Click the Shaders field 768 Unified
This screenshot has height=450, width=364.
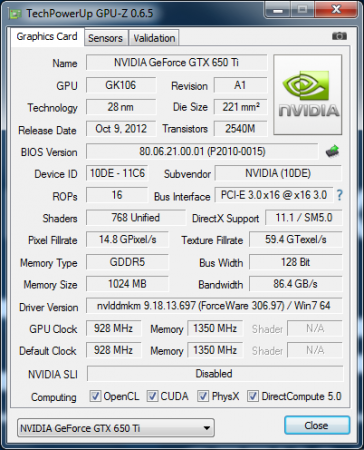pyautogui.click(x=136, y=218)
